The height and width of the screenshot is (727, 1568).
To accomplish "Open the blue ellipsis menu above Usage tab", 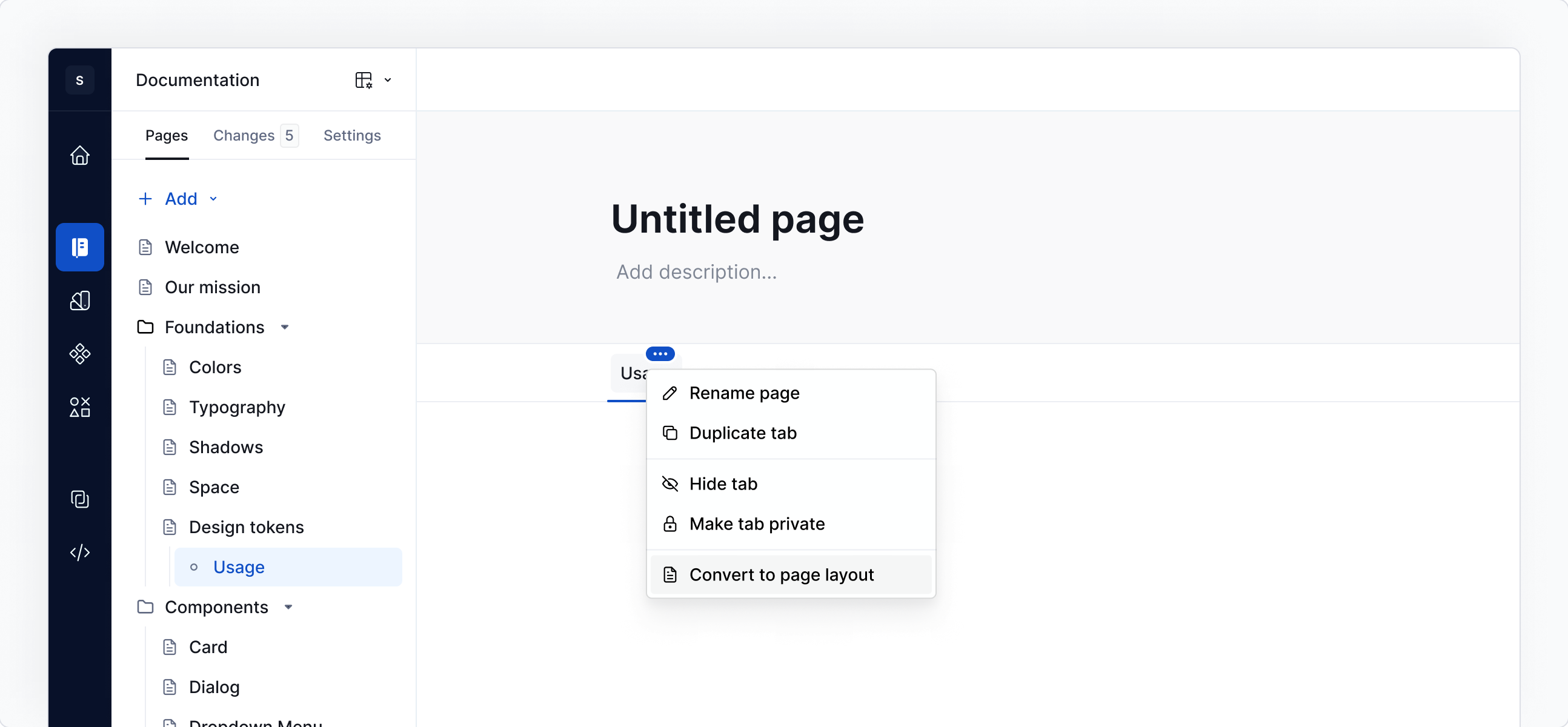I will [660, 353].
